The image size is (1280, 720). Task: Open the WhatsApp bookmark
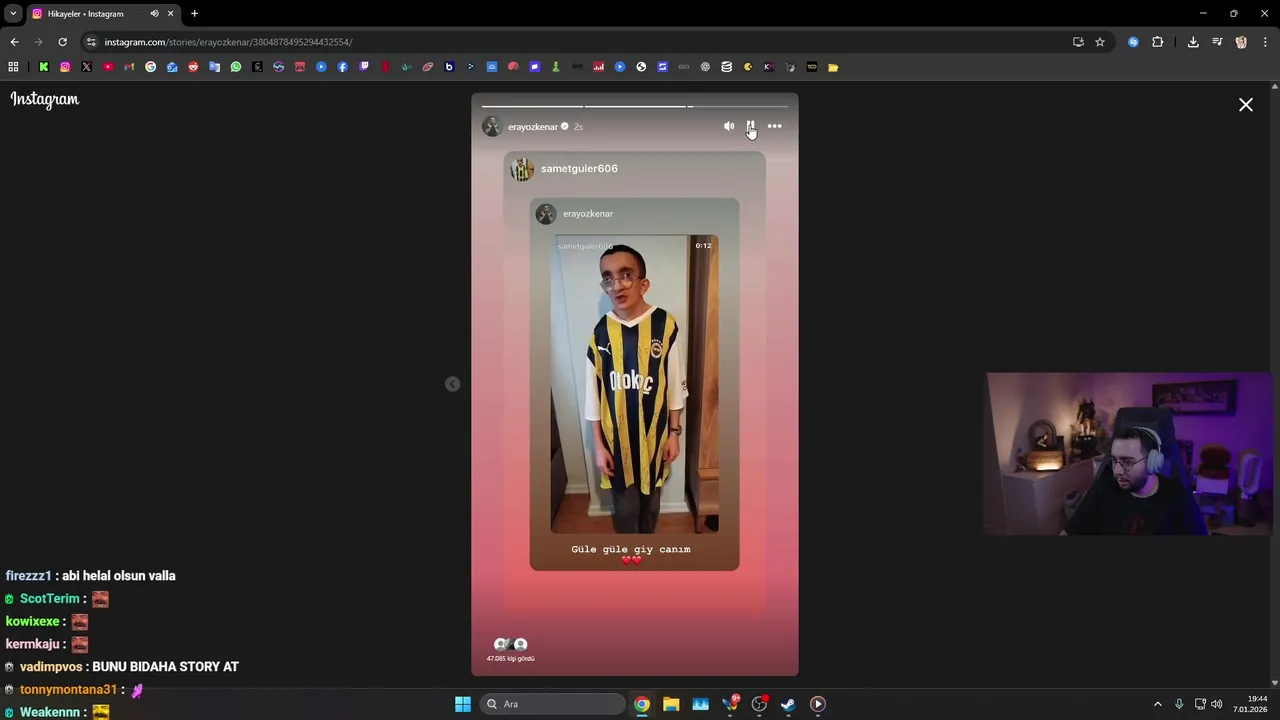236,67
